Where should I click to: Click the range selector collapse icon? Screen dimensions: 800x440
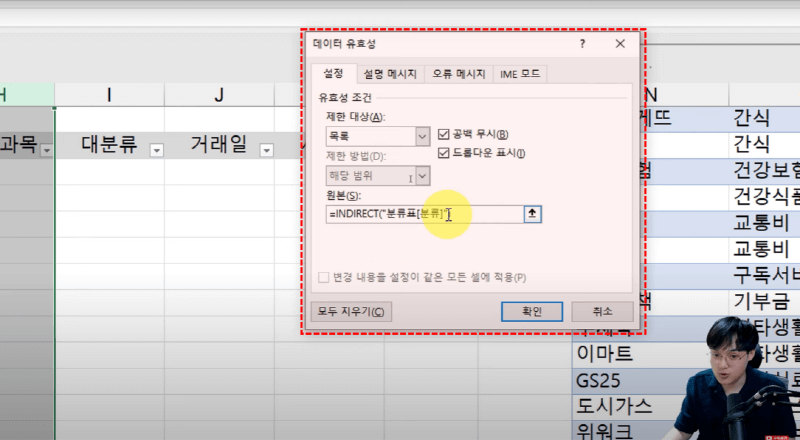[533, 214]
